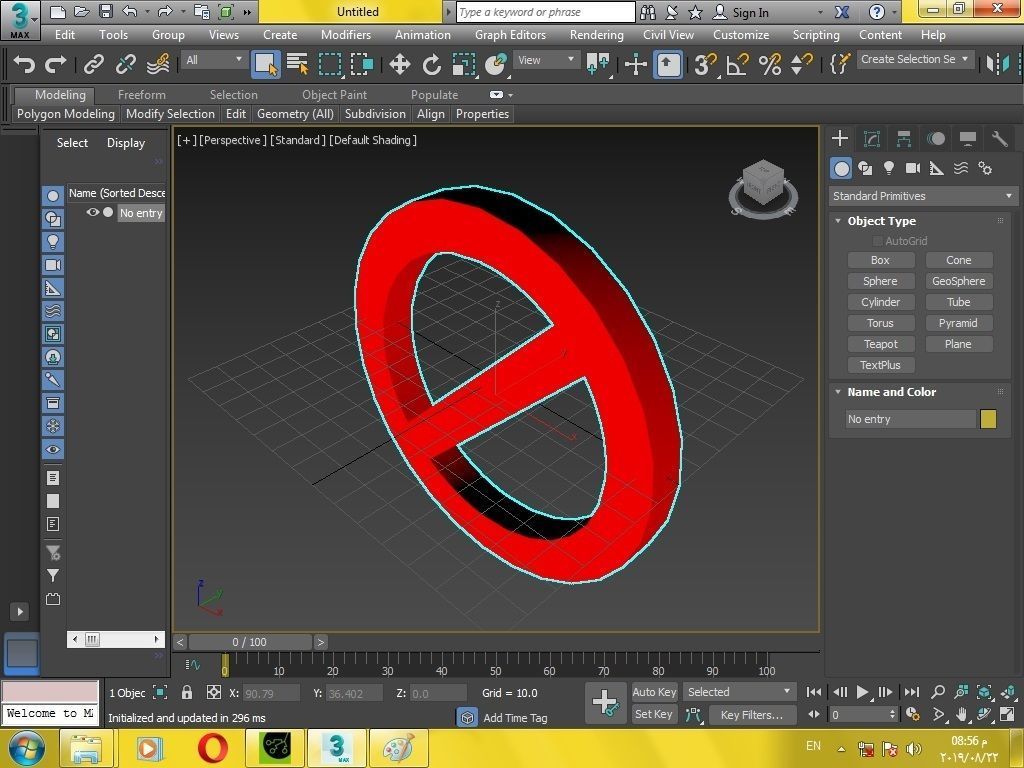
Task: Toggle the Selection Lock padlock
Action: click(187, 692)
